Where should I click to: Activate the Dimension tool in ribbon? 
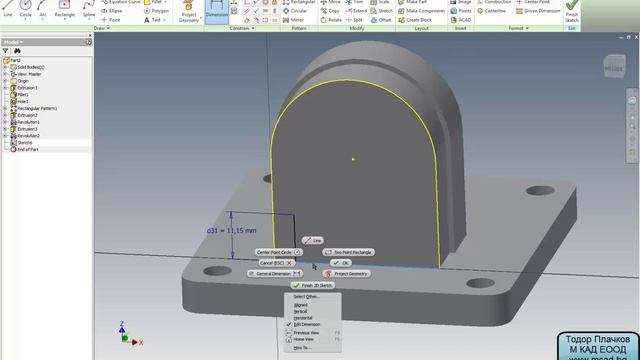pos(217,11)
